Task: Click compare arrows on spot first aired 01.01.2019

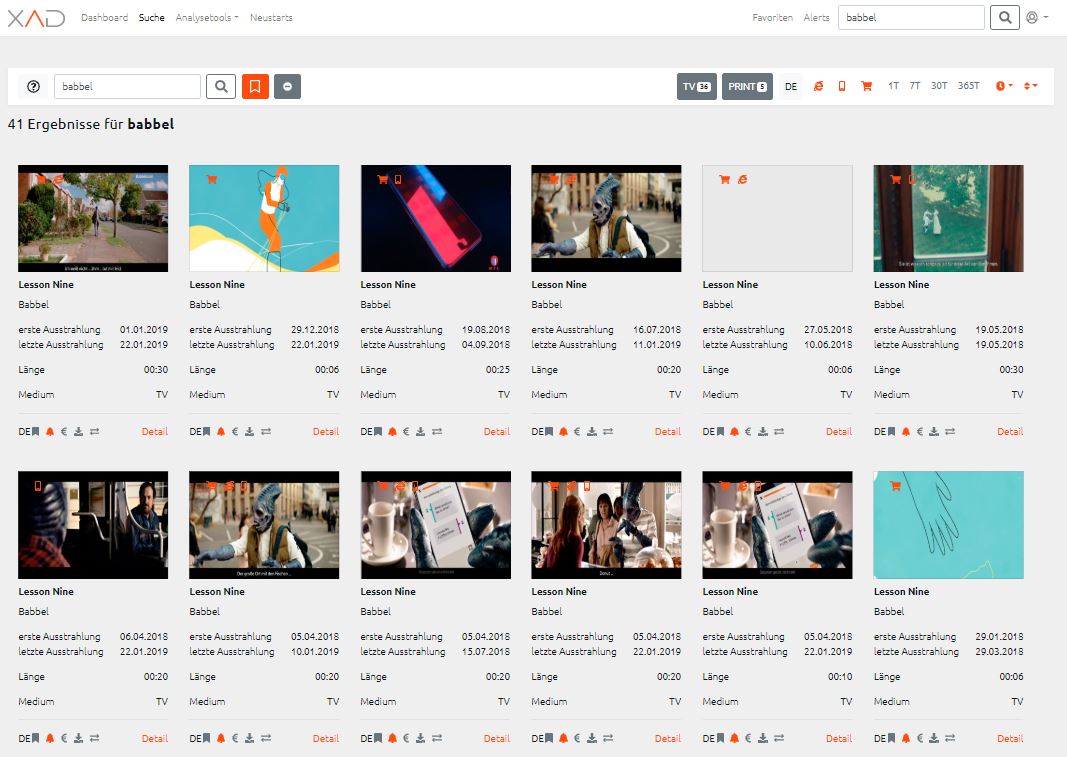Action: 95,432
